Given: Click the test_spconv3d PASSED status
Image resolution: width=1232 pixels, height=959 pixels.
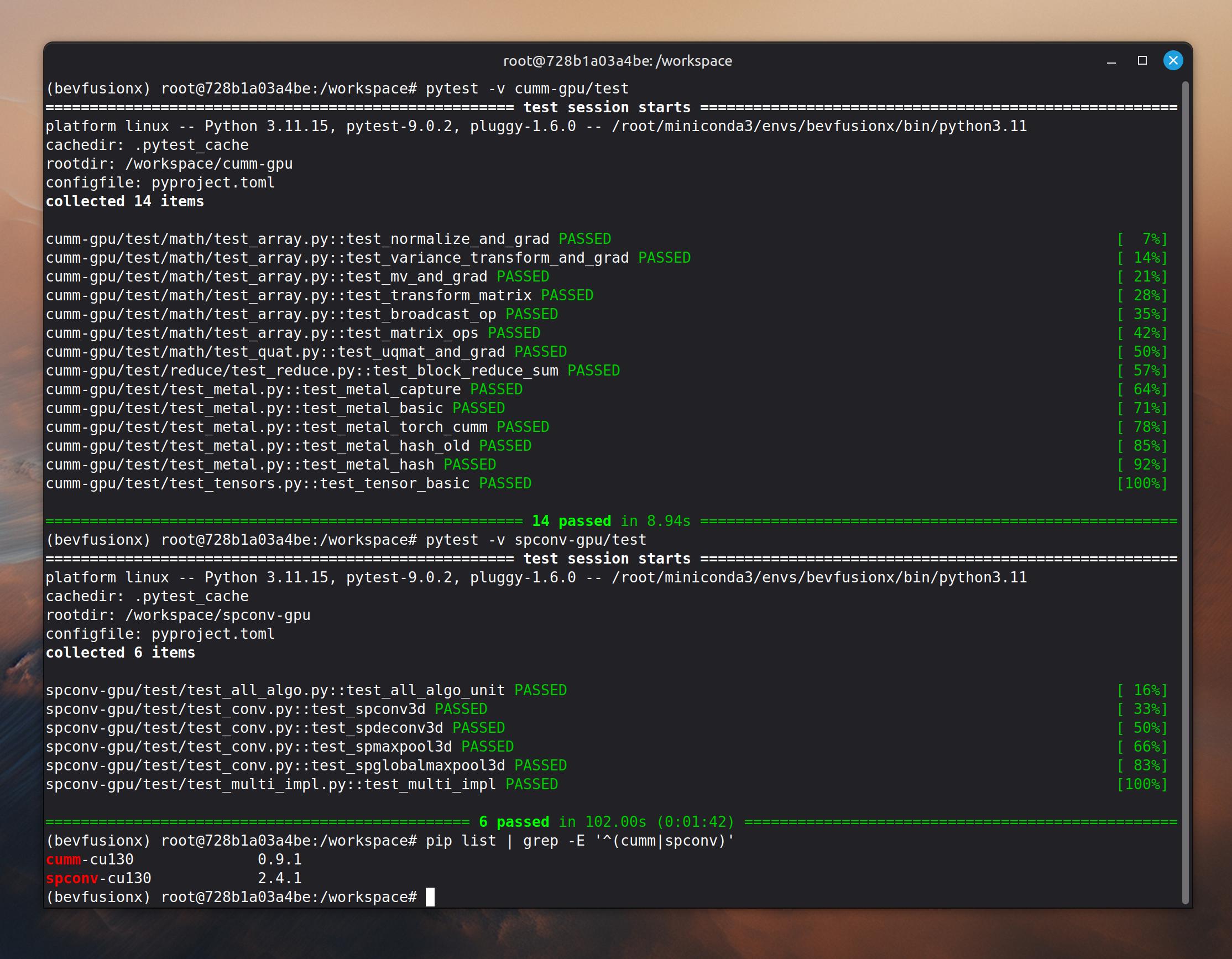Looking at the screenshot, I should [460, 709].
